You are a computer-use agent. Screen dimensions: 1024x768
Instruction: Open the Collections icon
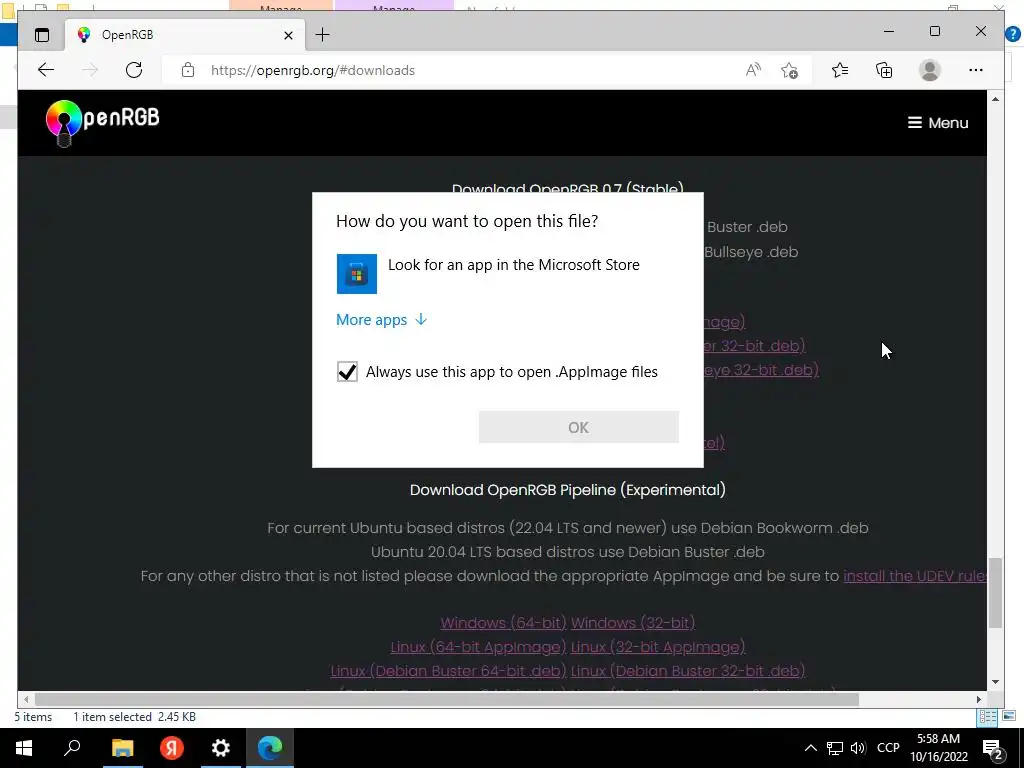[x=884, y=70]
